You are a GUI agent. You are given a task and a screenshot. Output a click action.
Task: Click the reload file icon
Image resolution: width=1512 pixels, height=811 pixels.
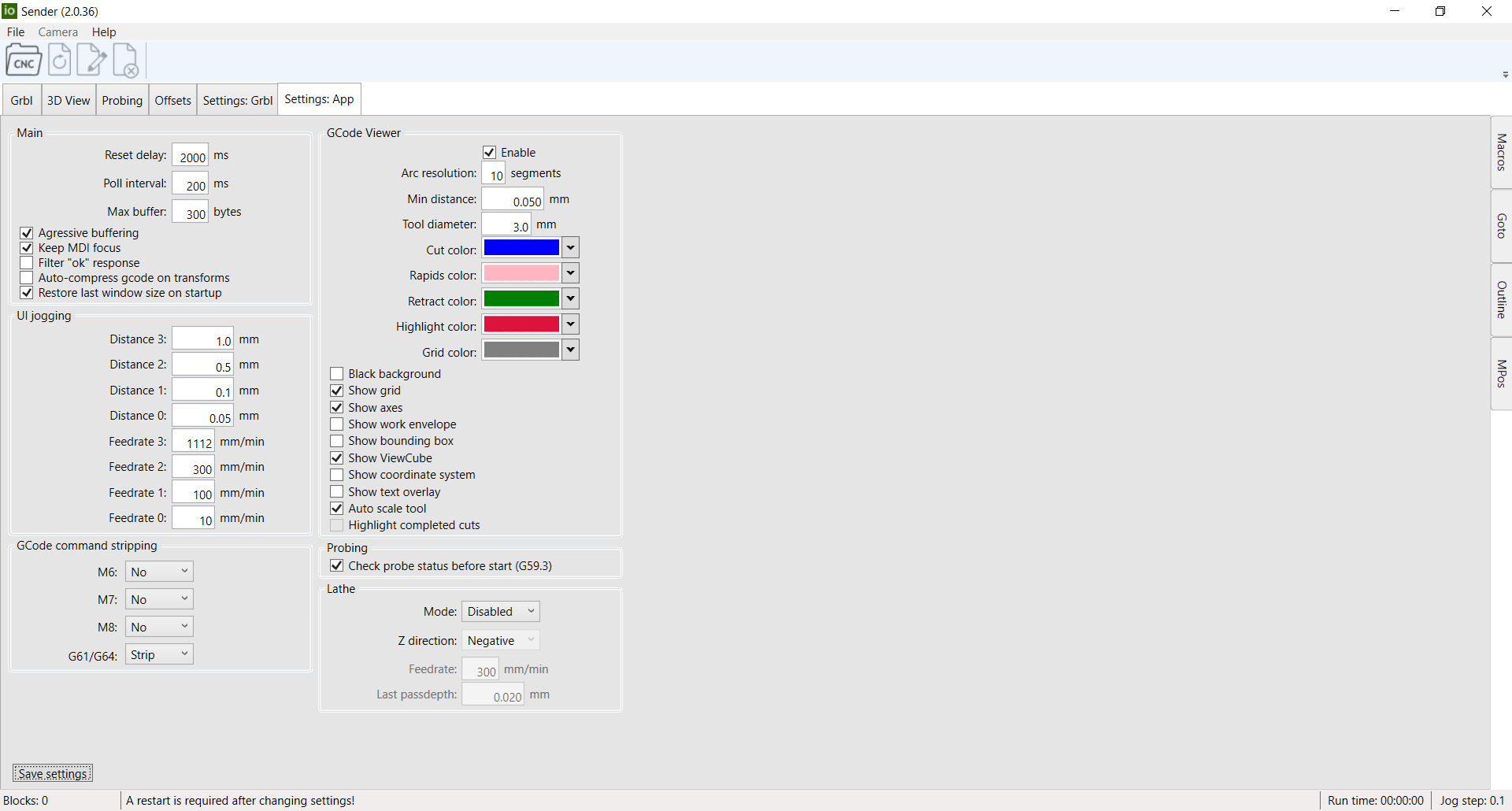click(60, 61)
